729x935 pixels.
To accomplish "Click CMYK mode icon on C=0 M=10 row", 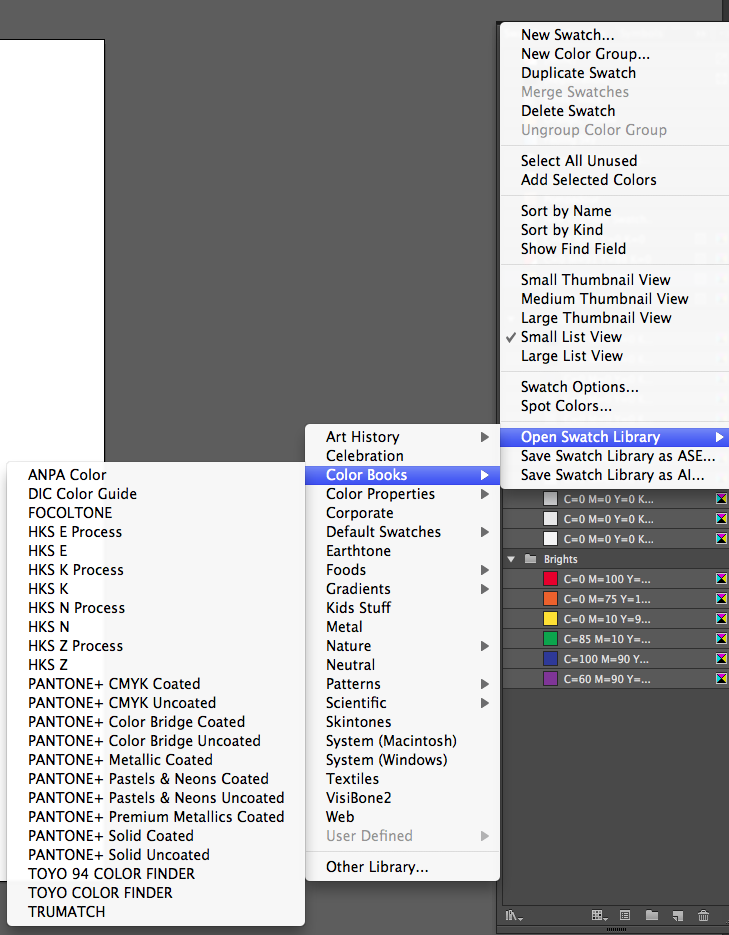I will tap(721, 618).
